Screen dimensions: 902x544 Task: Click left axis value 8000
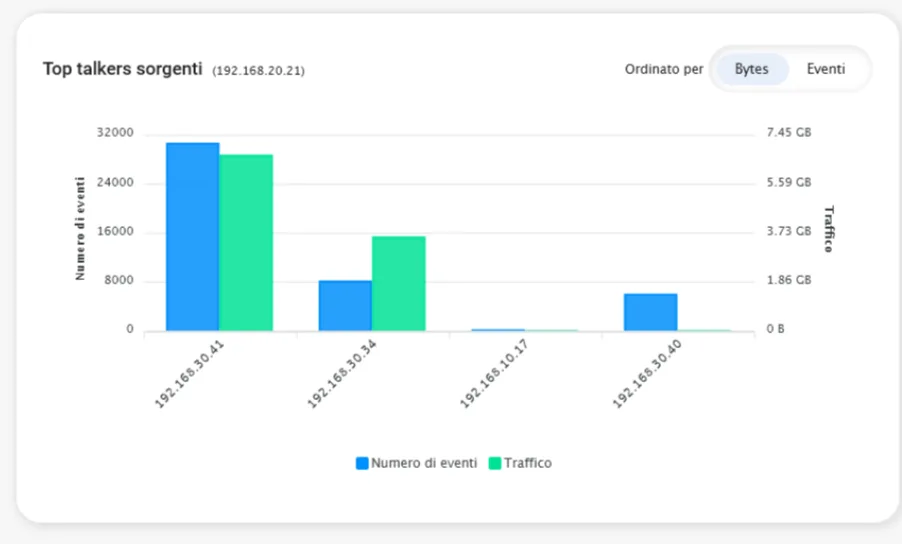tap(119, 280)
